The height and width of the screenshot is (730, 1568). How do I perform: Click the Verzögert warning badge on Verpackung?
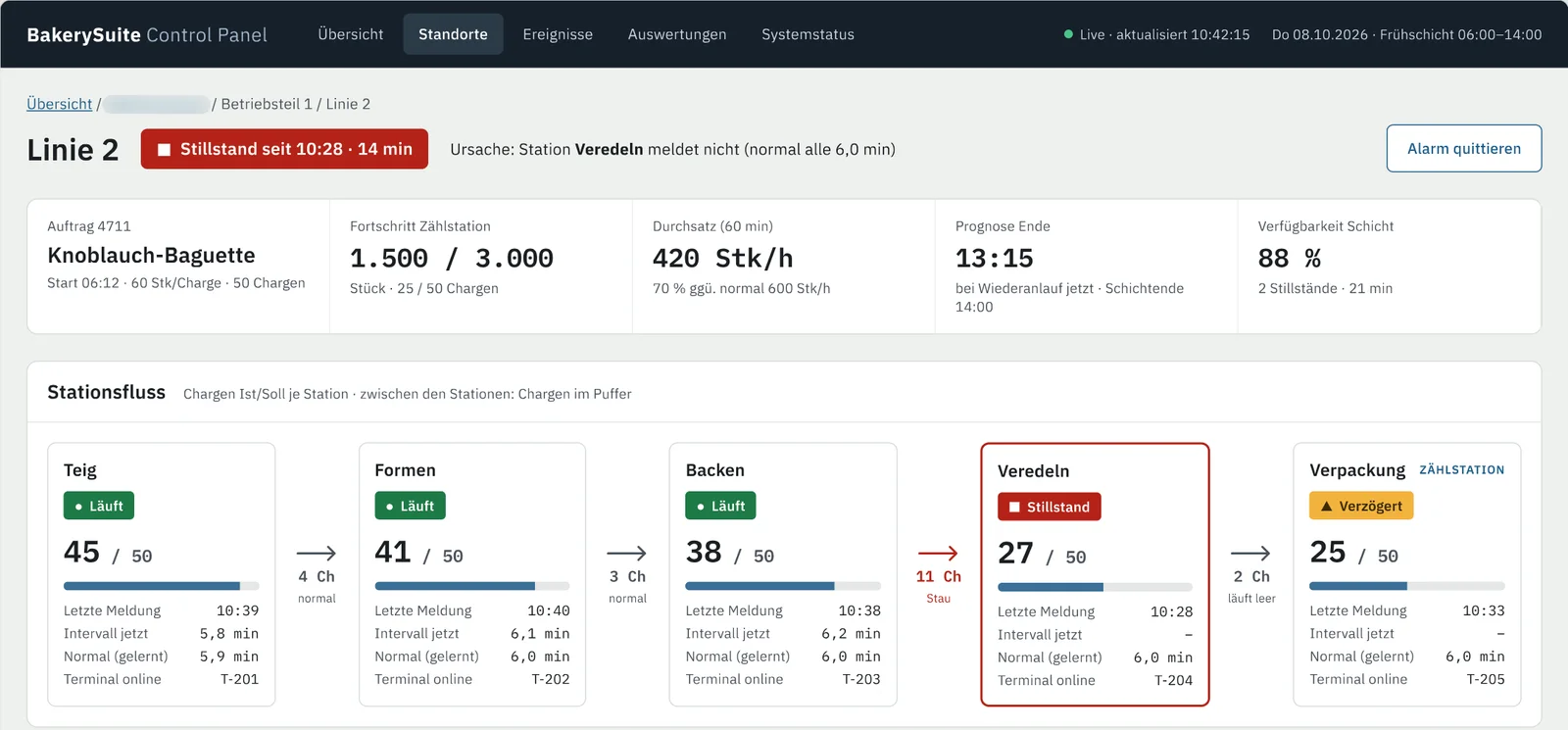(1361, 506)
